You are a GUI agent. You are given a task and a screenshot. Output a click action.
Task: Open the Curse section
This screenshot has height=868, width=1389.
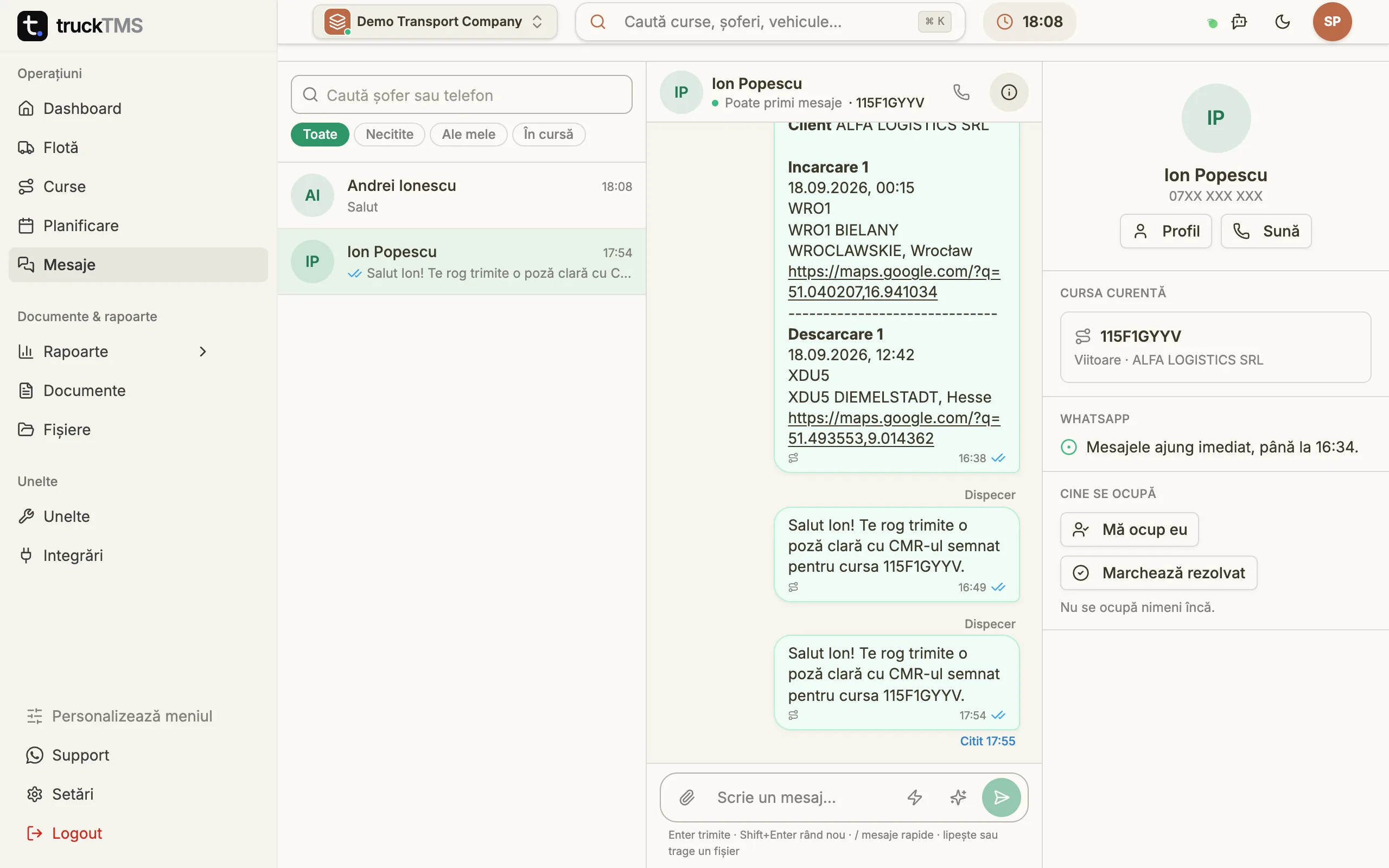click(138, 187)
